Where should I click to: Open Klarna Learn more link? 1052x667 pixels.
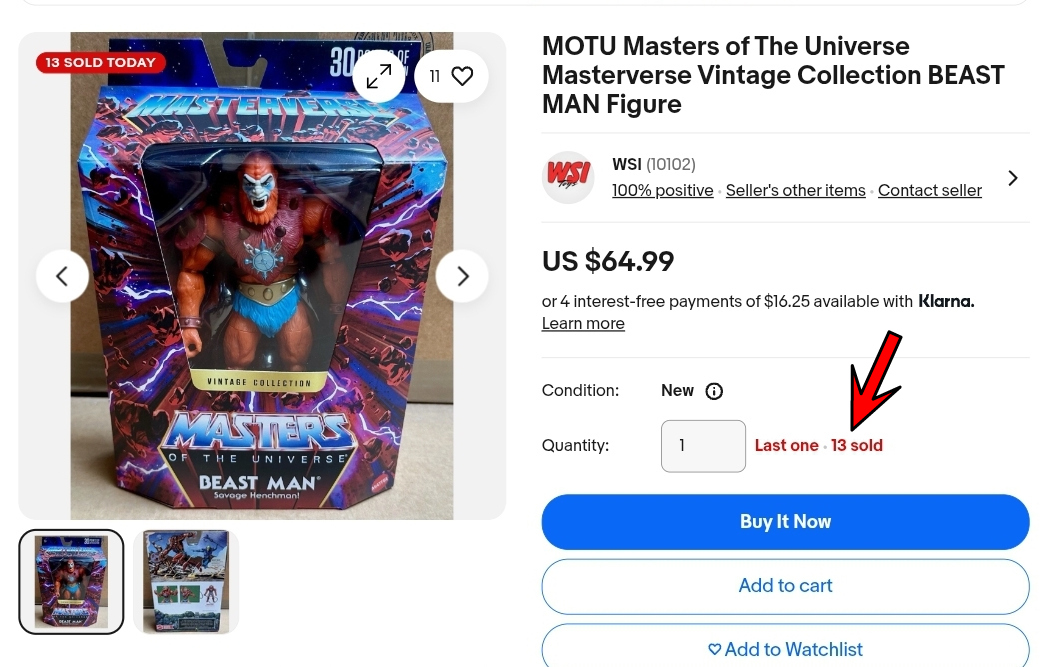[583, 323]
